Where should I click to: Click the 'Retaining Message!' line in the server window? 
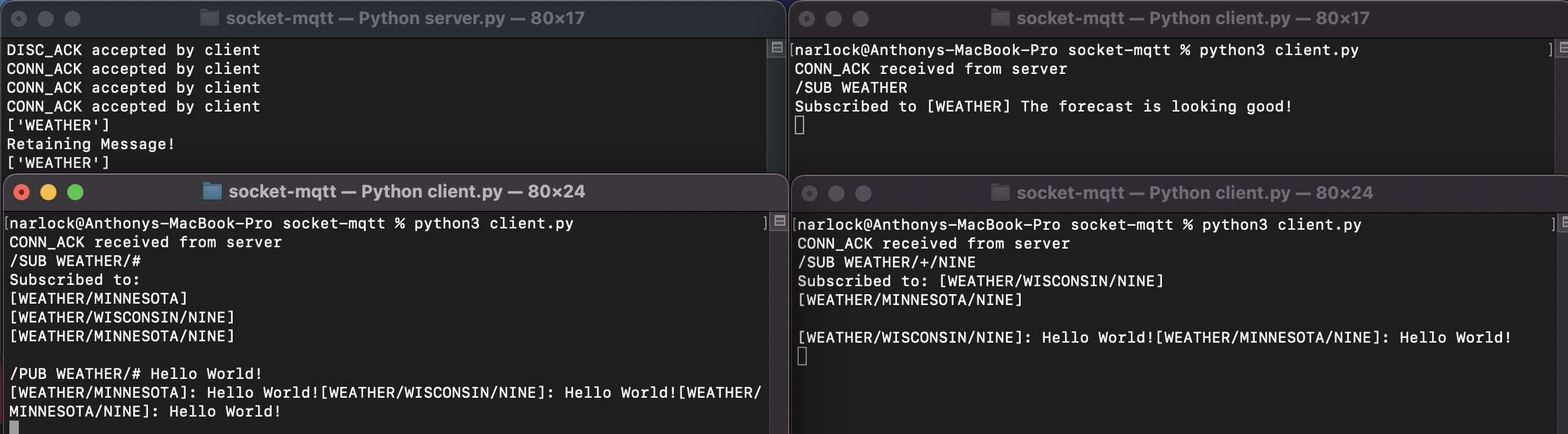tap(91, 144)
